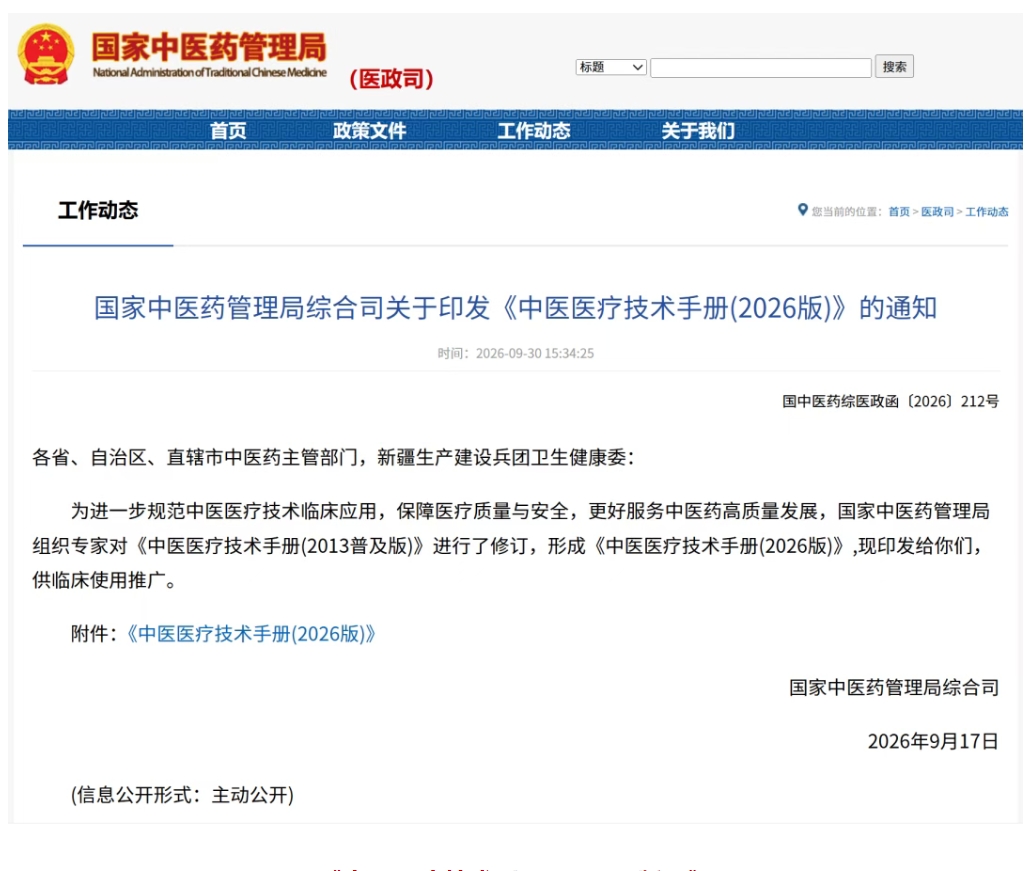
Task: Select the 工作动态 section tab heading
Action: pyautogui.click(x=98, y=210)
